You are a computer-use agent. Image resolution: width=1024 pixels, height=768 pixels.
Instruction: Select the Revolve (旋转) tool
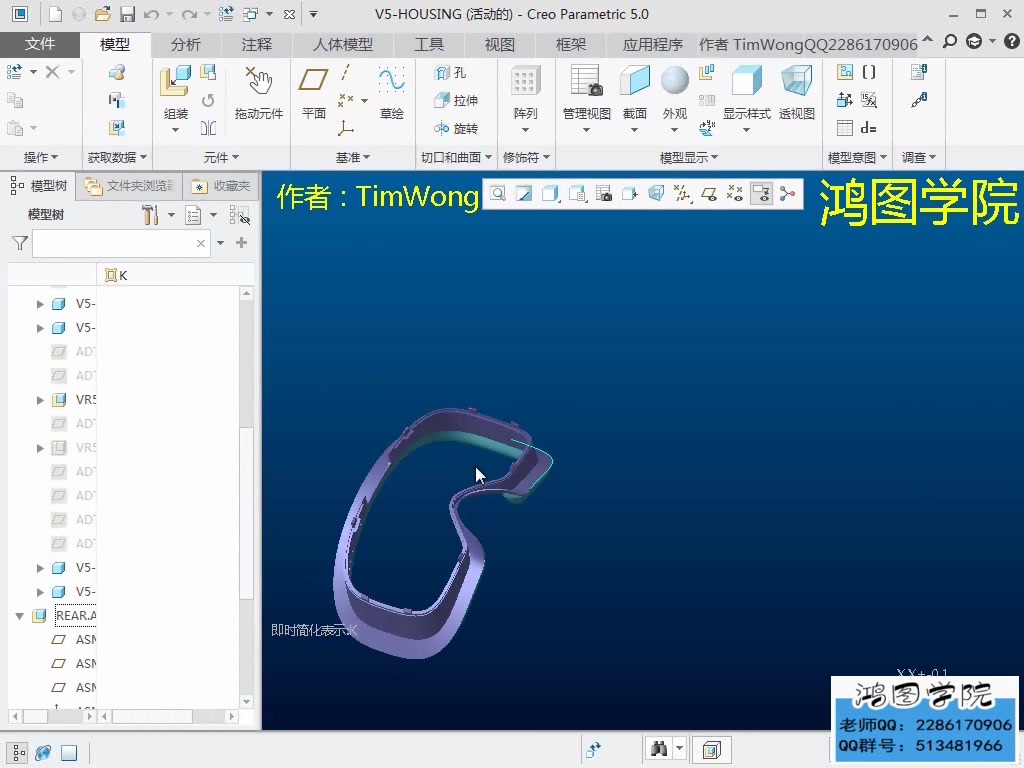[x=456, y=128]
